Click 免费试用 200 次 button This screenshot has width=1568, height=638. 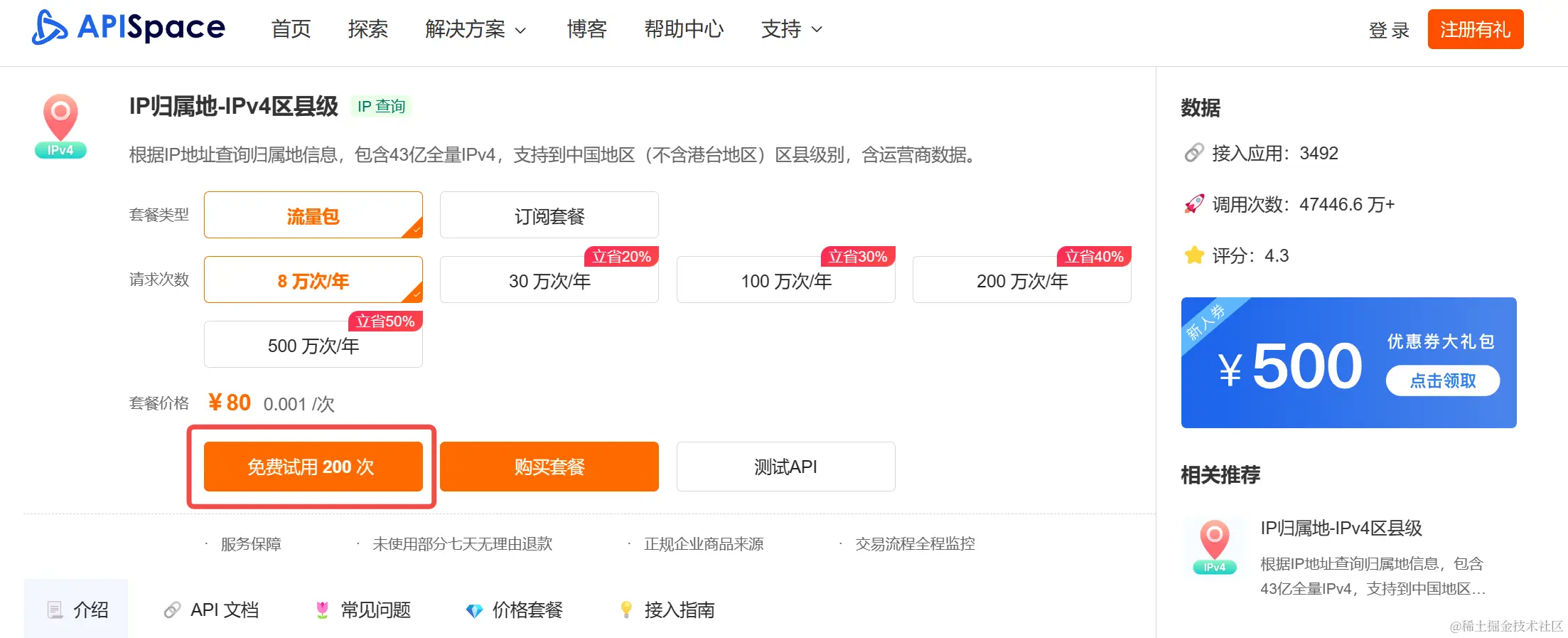pos(313,467)
